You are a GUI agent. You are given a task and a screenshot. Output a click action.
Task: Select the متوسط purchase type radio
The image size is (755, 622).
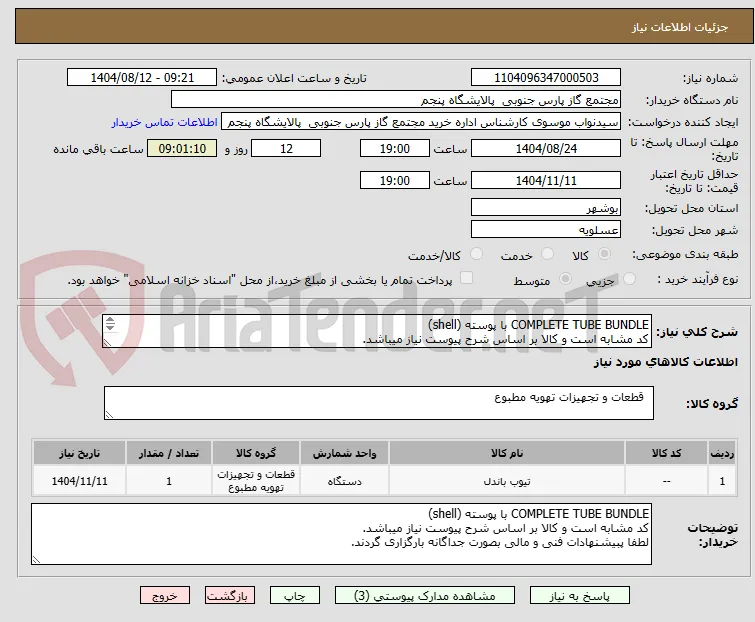pos(565,279)
